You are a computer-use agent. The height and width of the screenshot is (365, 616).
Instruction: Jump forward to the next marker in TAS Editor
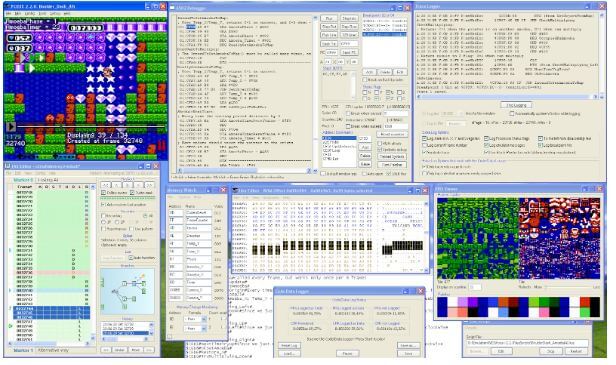[149, 184]
